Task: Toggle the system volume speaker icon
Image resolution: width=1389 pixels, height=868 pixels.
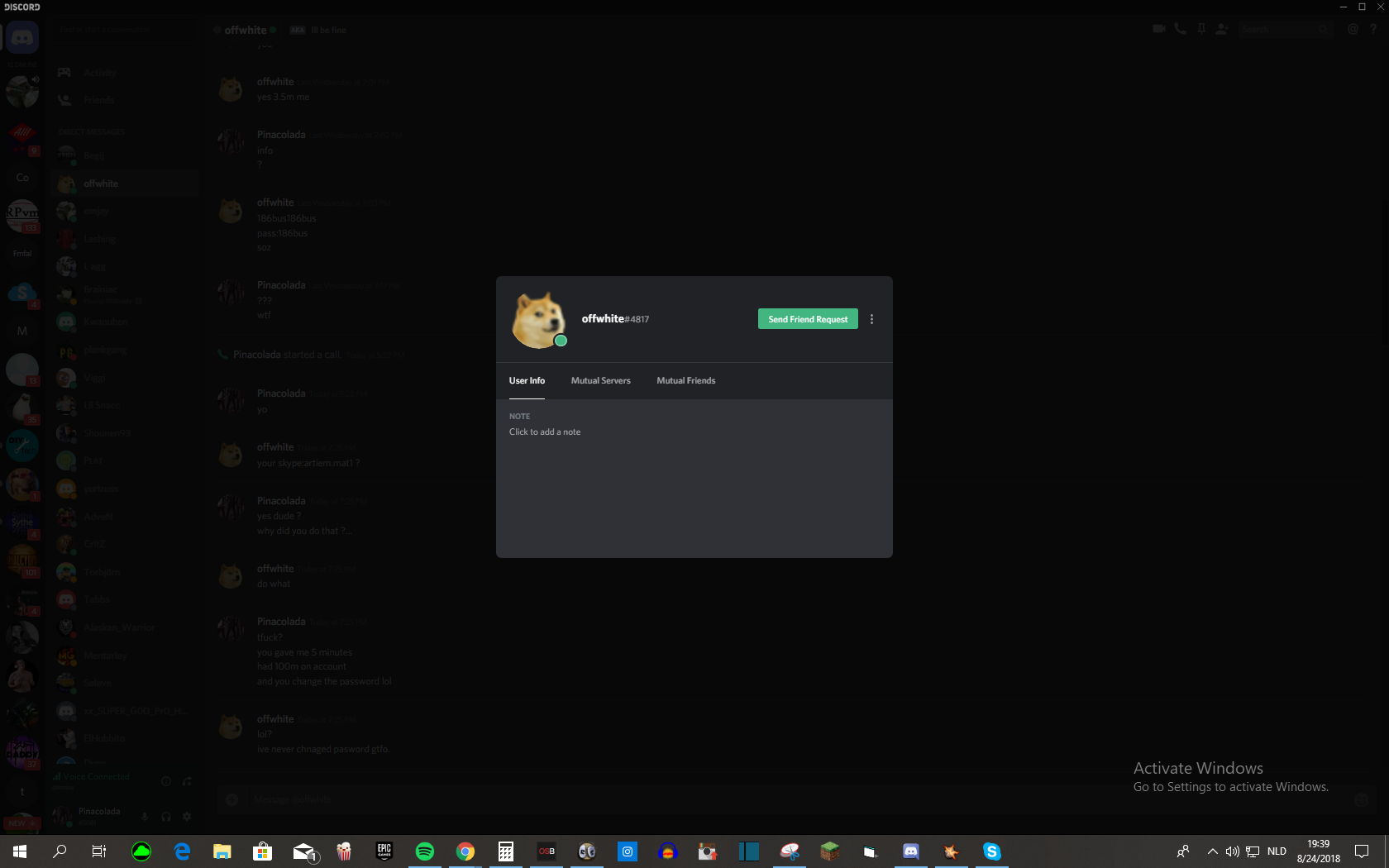Action: (1232, 851)
